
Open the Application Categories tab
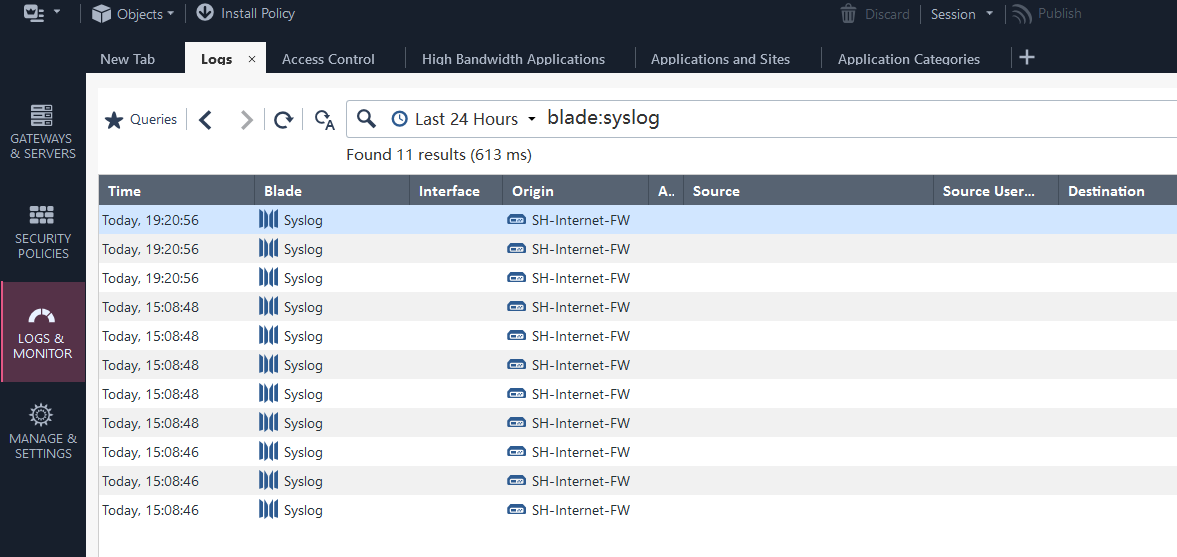coord(909,59)
